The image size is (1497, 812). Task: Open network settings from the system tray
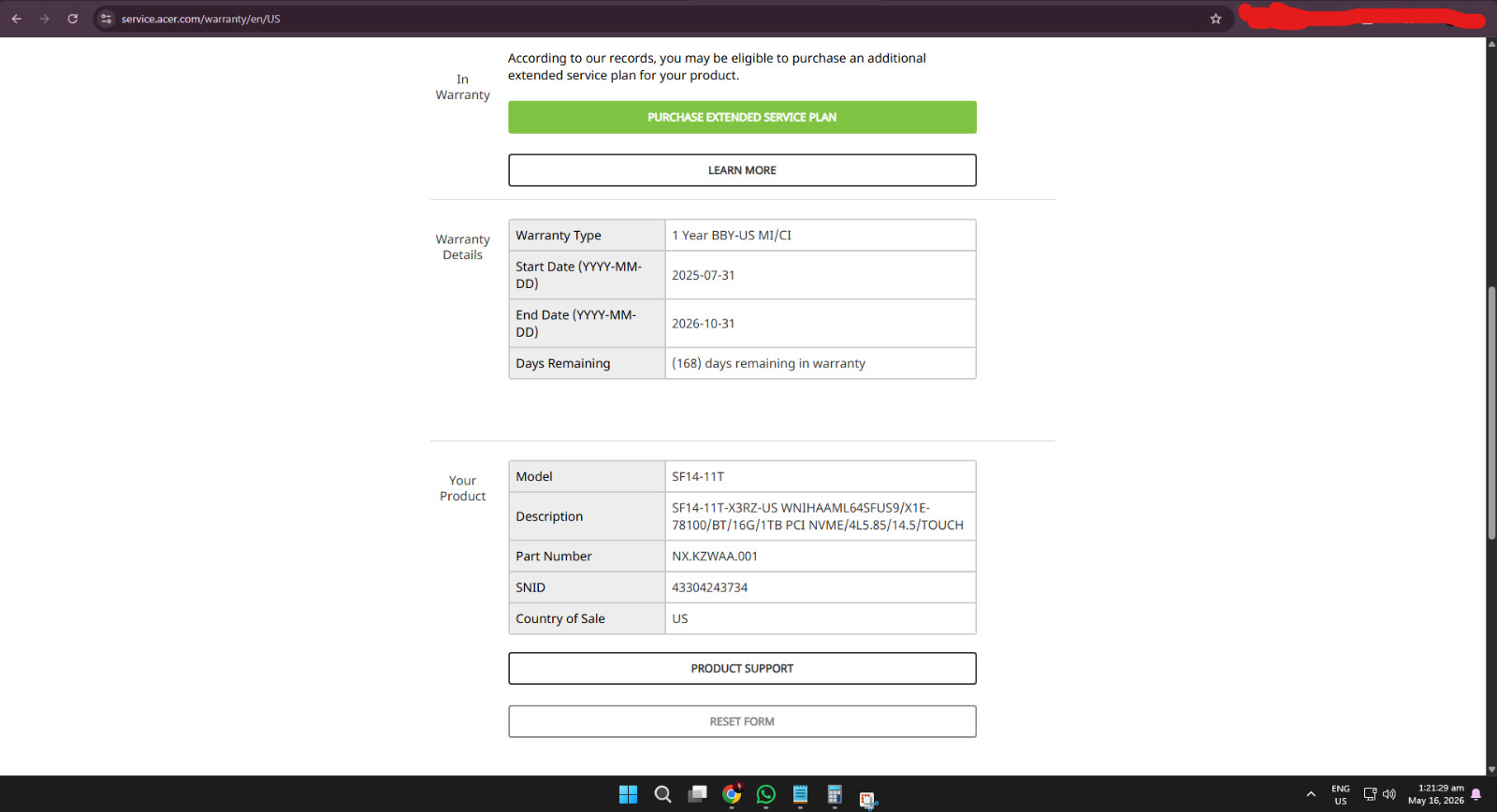pos(1370,794)
